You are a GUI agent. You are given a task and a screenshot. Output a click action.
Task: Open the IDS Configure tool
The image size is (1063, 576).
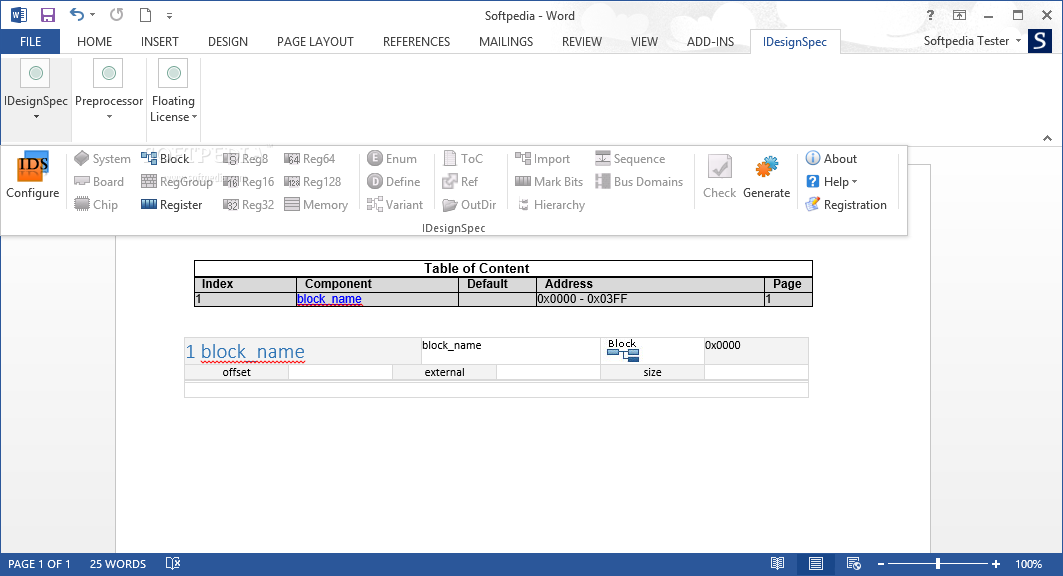pyautogui.click(x=33, y=176)
